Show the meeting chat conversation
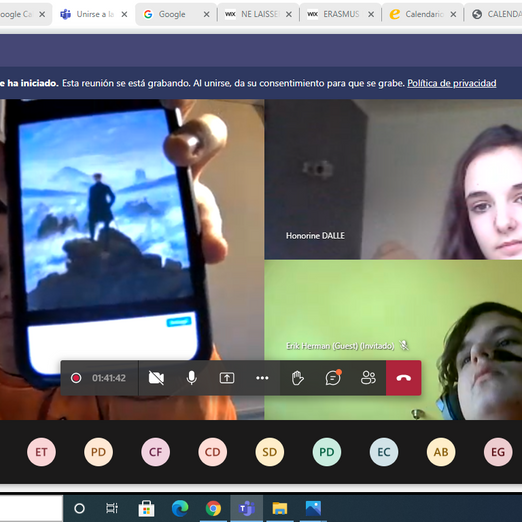The image size is (522, 522). 333,378
